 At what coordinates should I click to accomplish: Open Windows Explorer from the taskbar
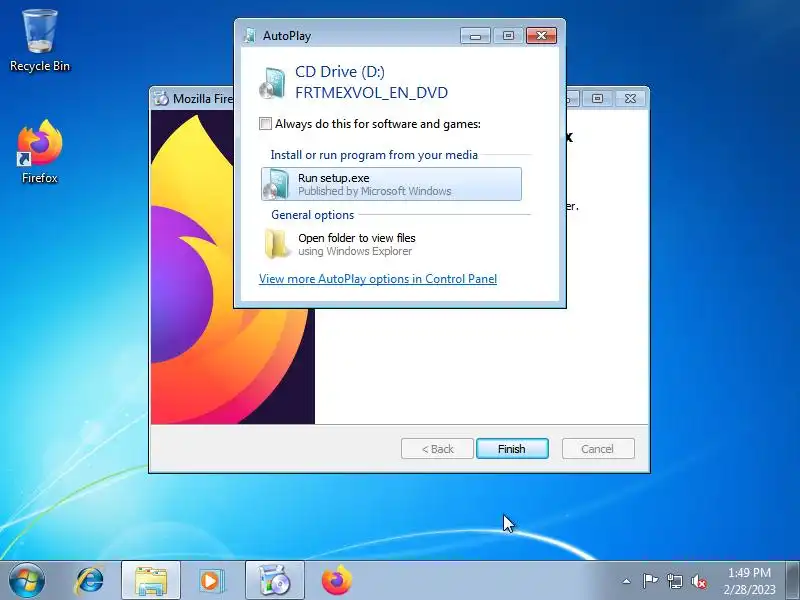(151, 581)
